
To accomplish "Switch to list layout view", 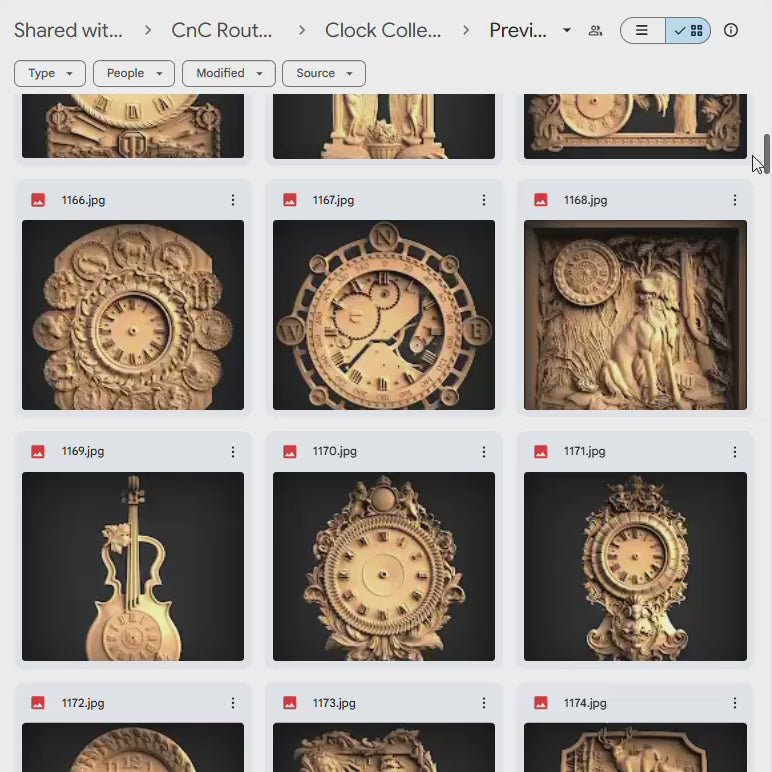I will point(643,31).
